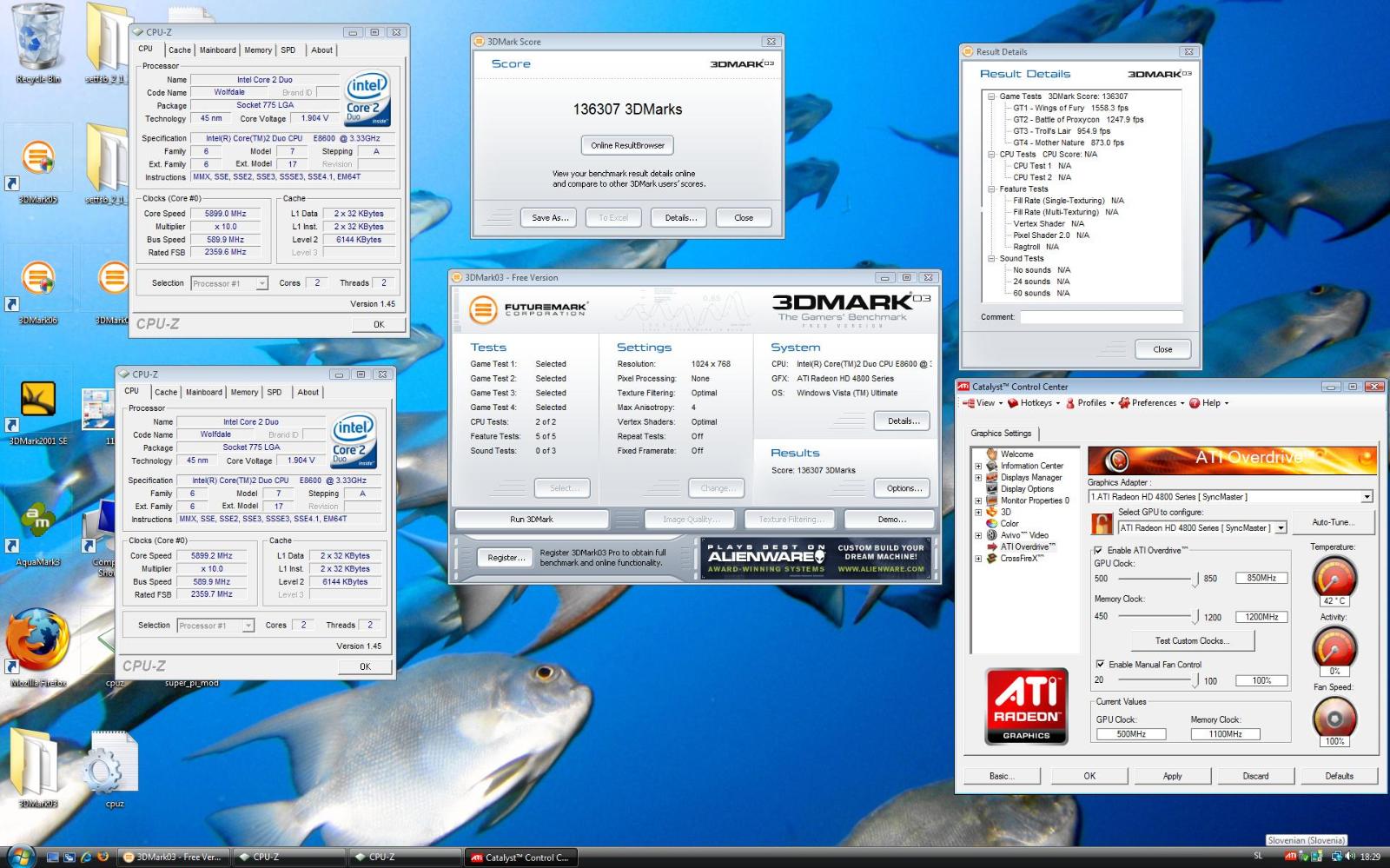Click the Online ResultBrowser button
Screen dimensions: 1390x868
(627, 145)
